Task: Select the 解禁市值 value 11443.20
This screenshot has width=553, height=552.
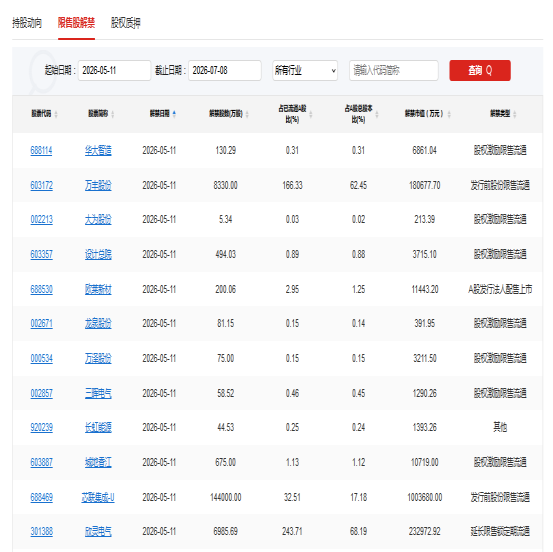Action: click(425, 290)
